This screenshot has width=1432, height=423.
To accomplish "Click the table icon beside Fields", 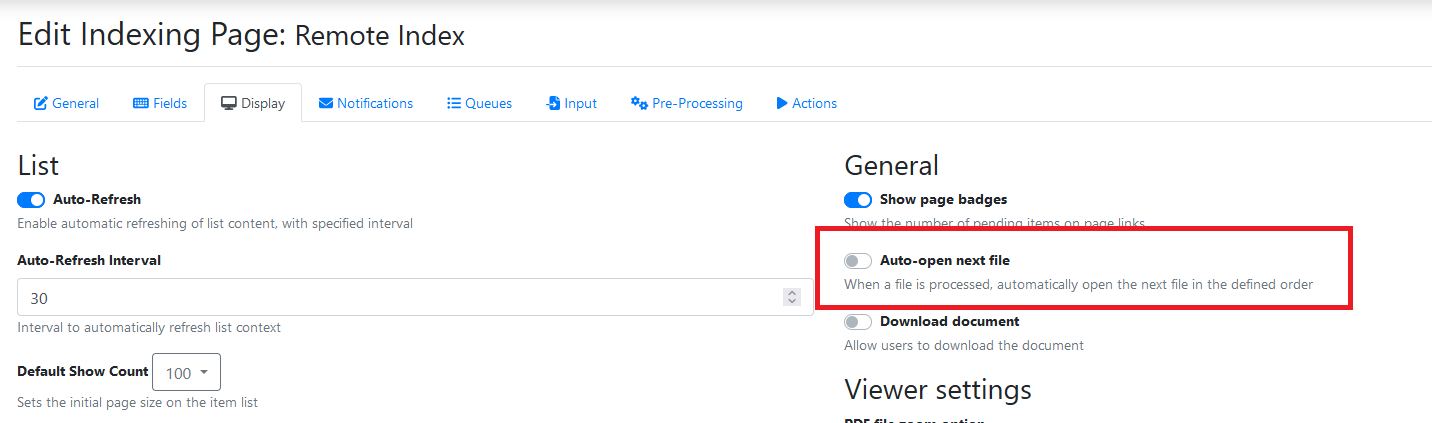I will (x=141, y=104).
